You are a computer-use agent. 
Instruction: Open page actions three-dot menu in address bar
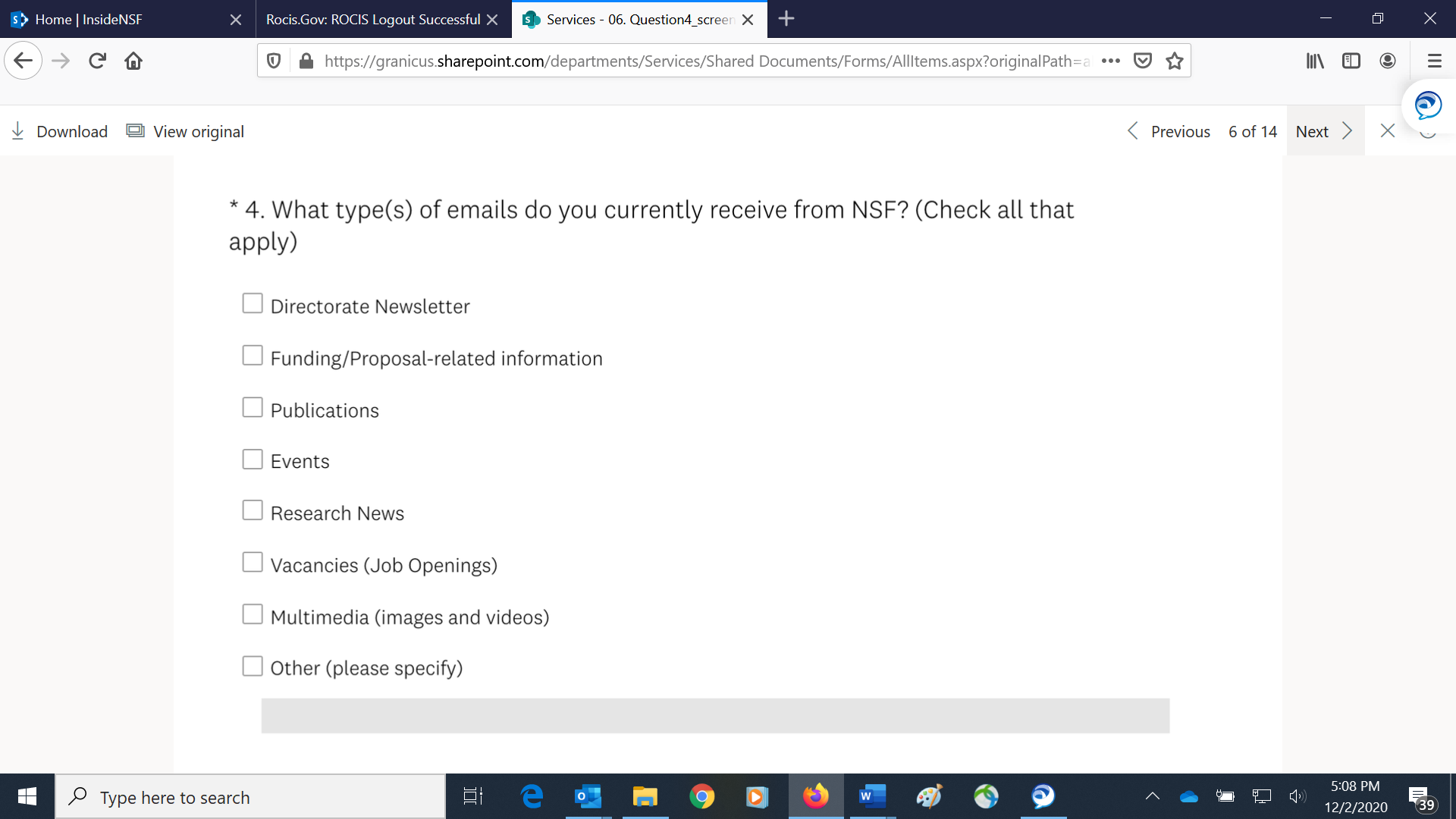point(1111,61)
